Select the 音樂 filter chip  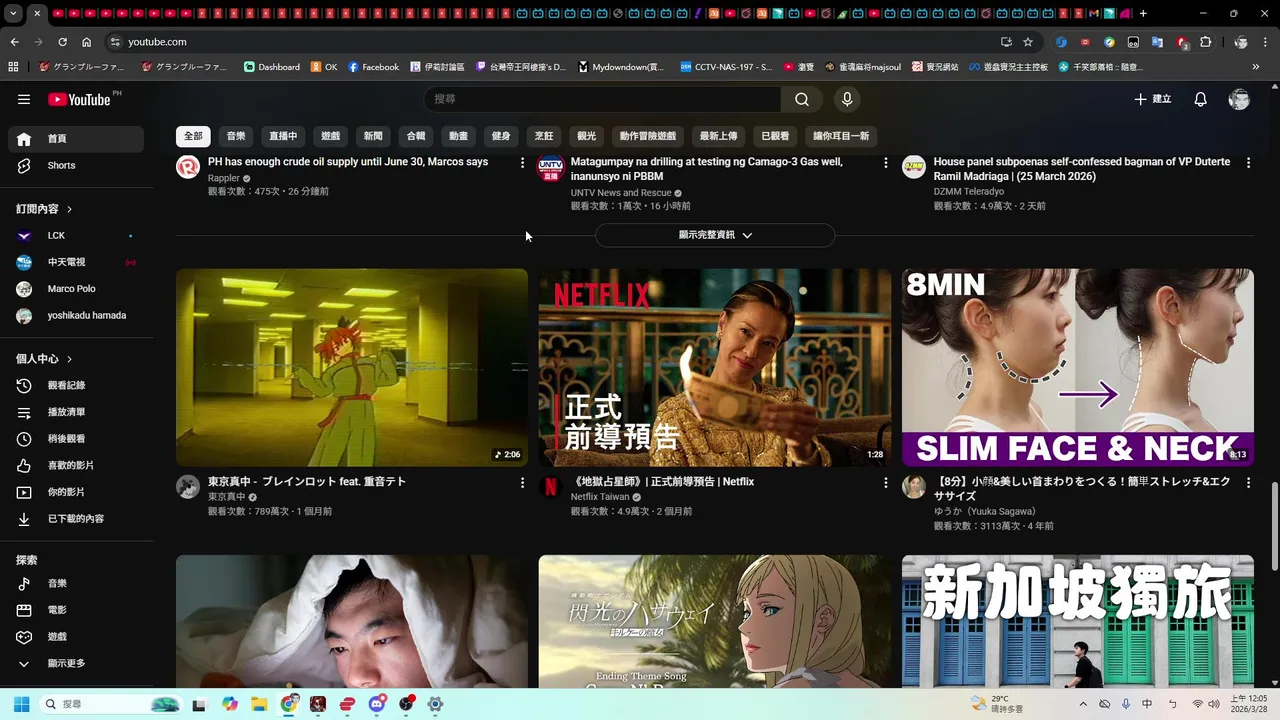point(236,136)
